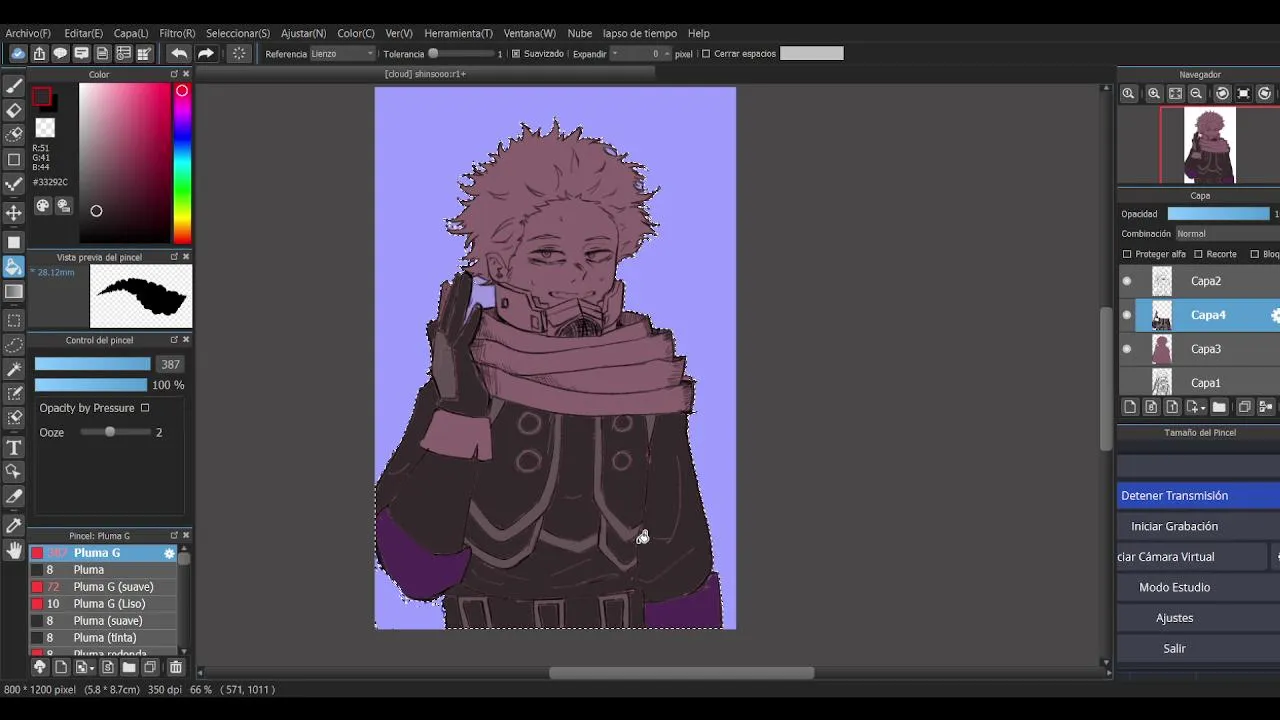Click Salir button

point(1198,649)
